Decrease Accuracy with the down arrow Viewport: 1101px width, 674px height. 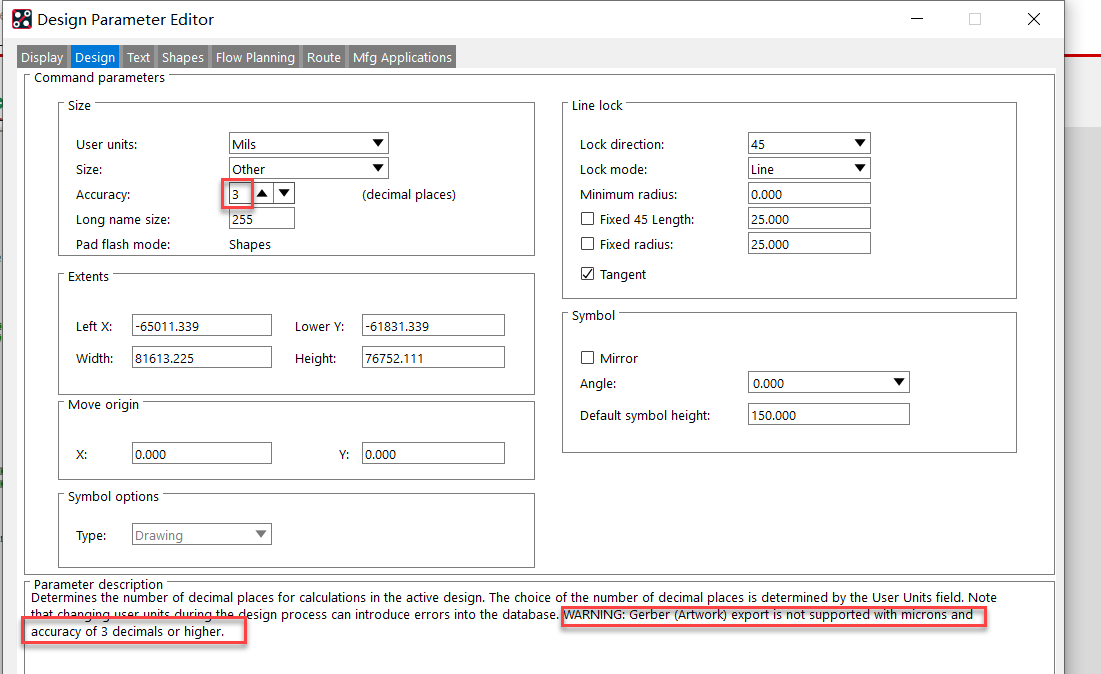pos(284,194)
